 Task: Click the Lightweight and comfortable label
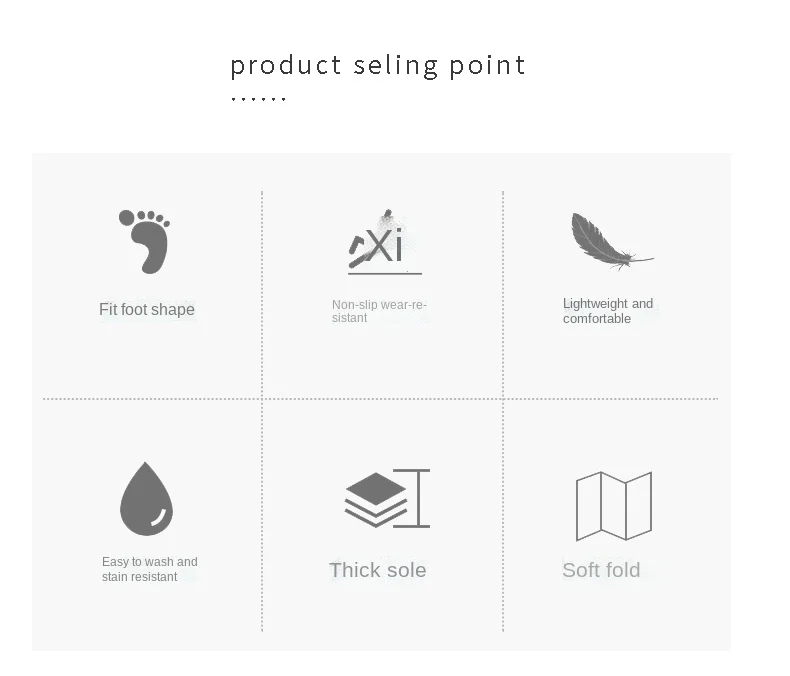(x=608, y=311)
